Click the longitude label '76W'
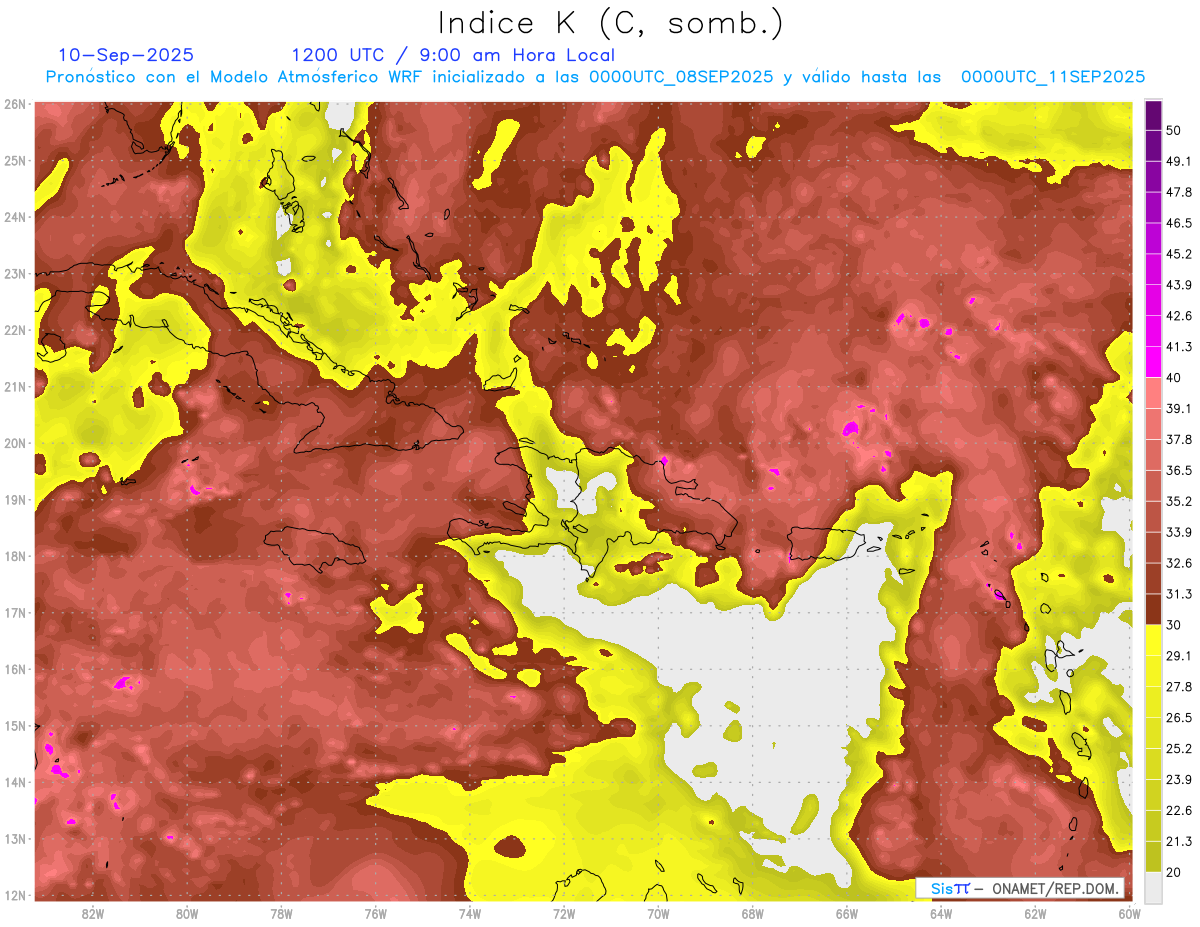The width and height of the screenshot is (1200, 927). 375,914
